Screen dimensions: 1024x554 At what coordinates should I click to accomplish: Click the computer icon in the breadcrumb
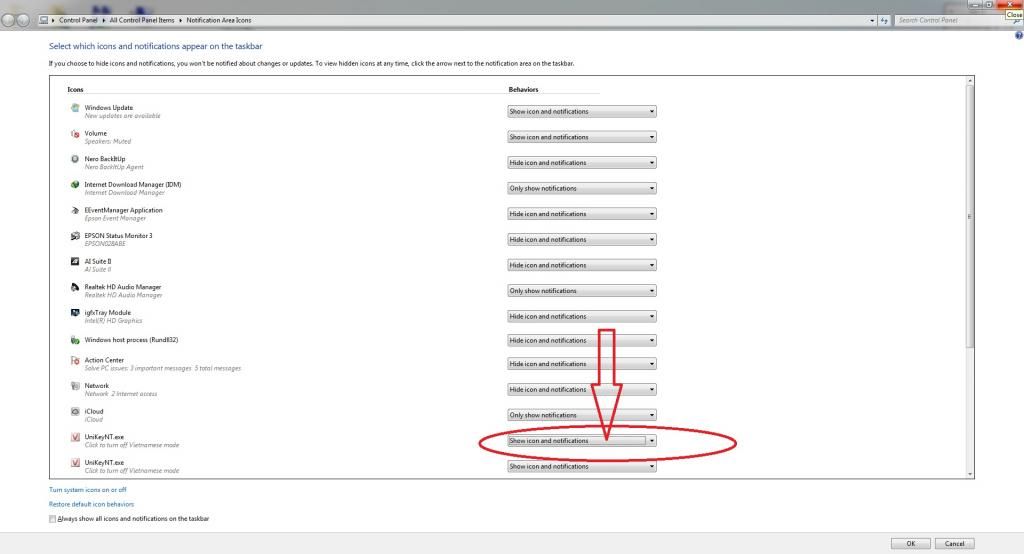pyautogui.click(x=44, y=20)
